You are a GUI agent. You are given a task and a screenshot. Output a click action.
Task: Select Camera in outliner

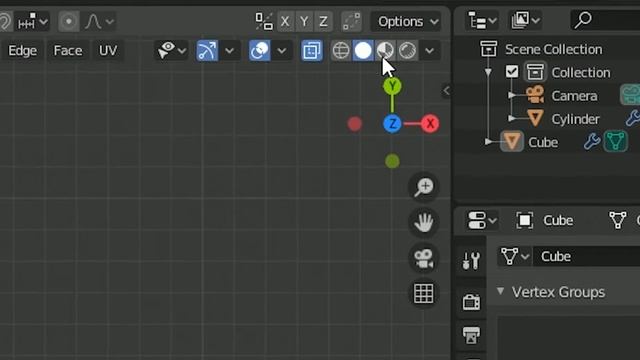574,96
